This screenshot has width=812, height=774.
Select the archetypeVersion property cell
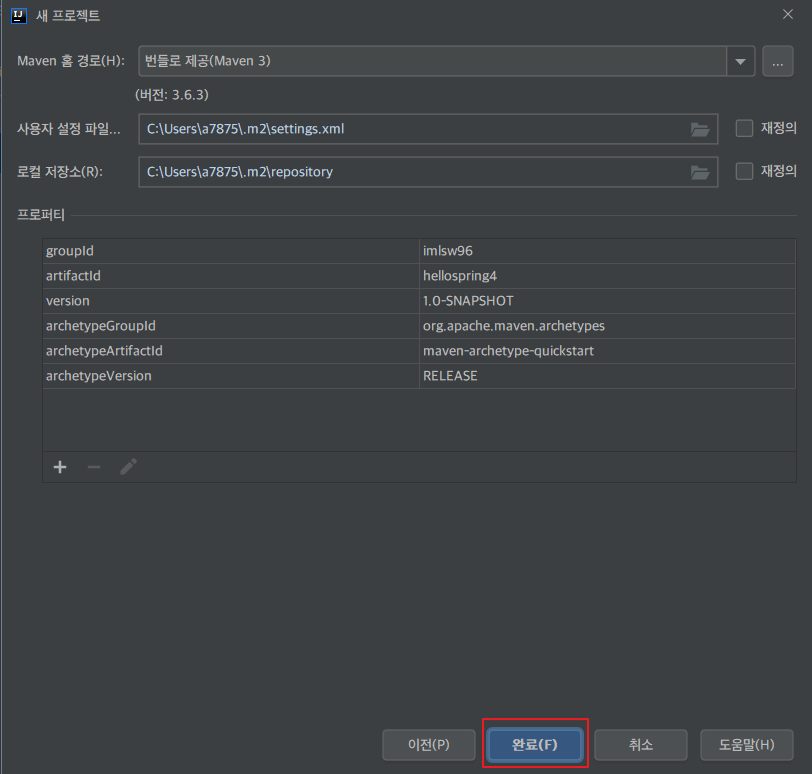click(x=231, y=376)
